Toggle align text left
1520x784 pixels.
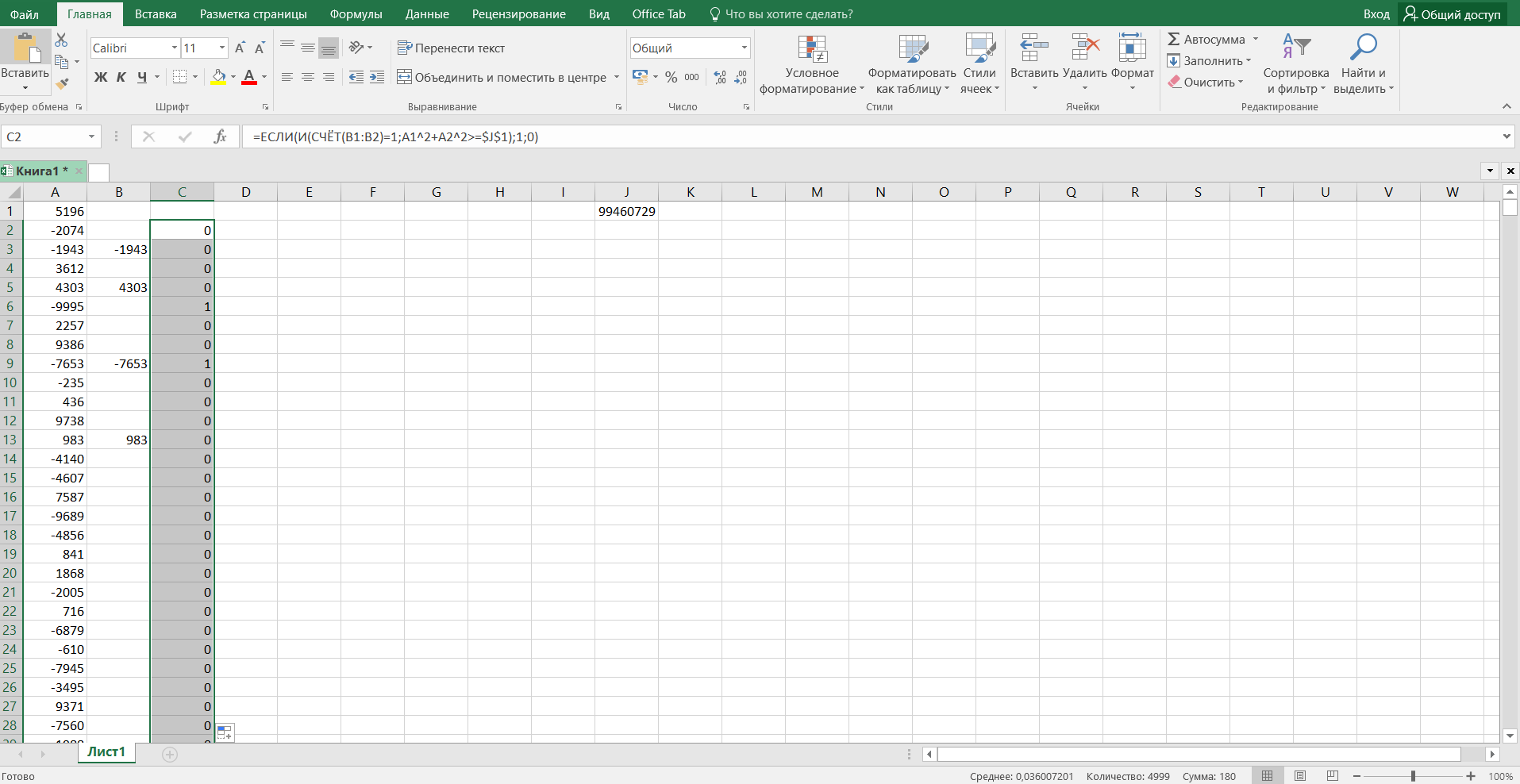[x=287, y=77]
